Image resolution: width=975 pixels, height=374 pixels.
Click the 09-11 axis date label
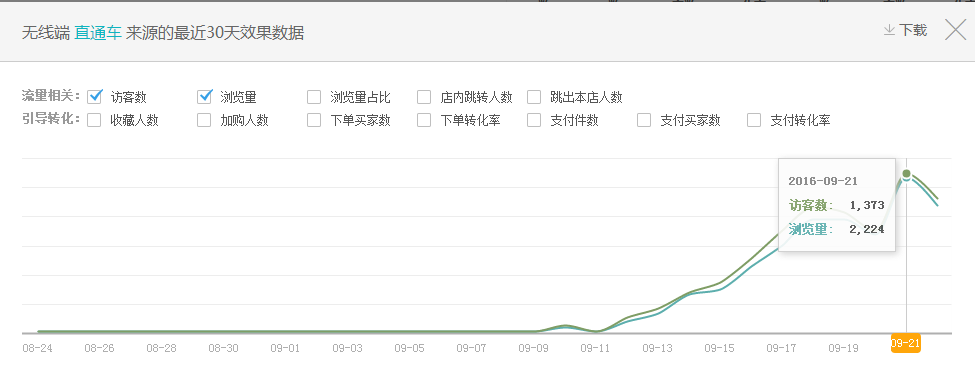[595, 348]
